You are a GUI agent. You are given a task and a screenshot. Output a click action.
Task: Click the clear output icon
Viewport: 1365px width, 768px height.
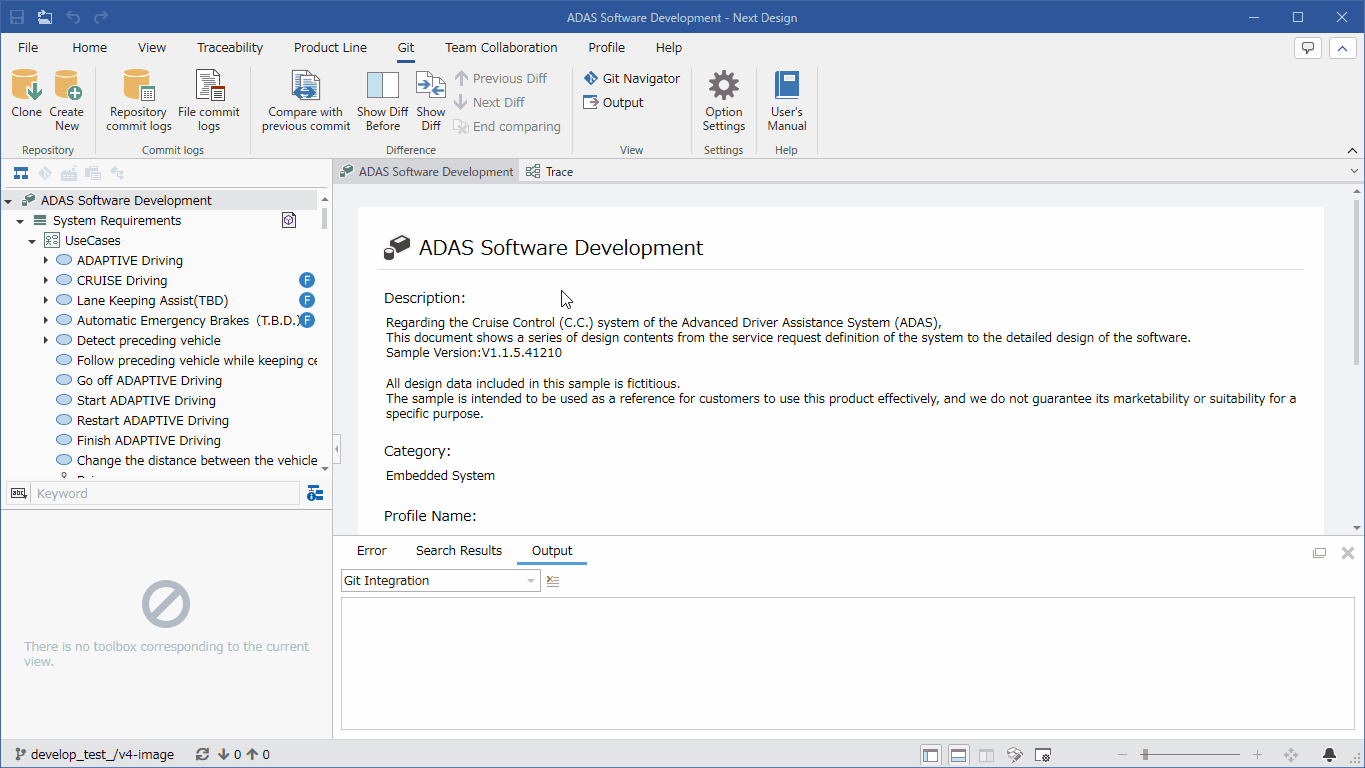pyautogui.click(x=553, y=581)
